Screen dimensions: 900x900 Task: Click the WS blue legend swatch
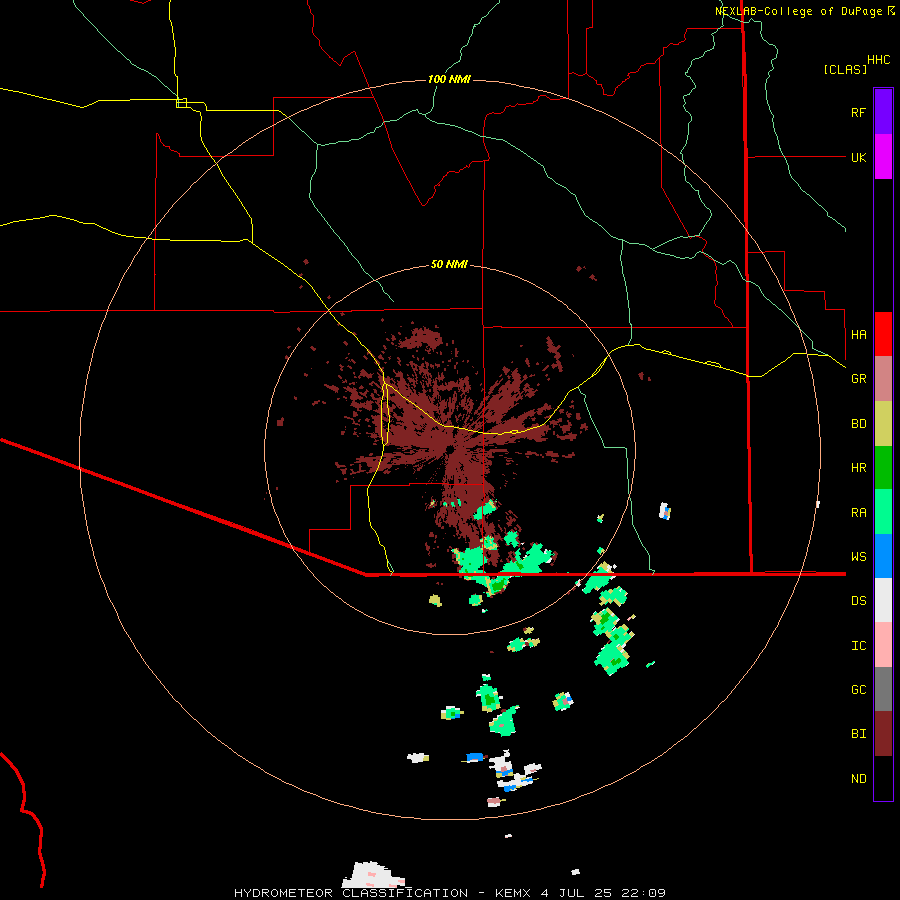883,556
